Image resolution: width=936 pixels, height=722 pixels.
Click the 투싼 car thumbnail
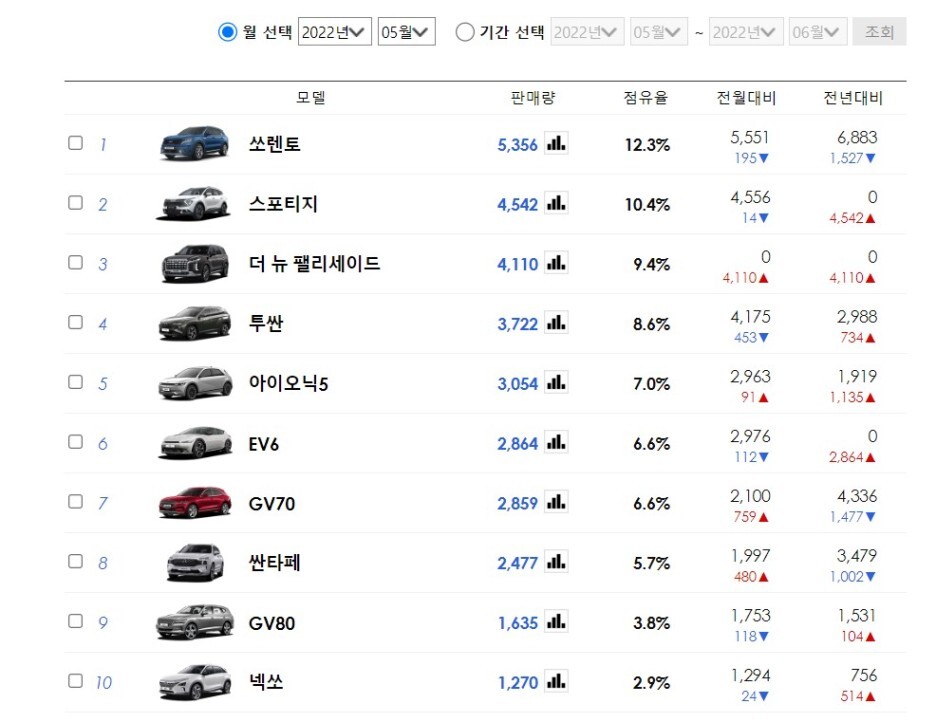[194, 323]
